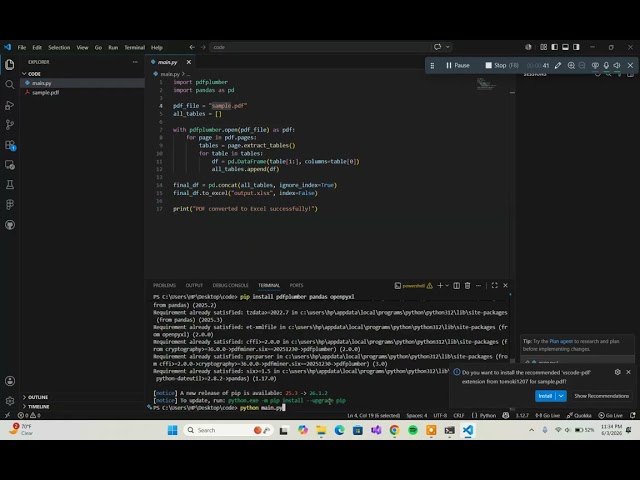Open the Search view in activity bar
The width and height of the screenshot is (640, 480).
click(x=10, y=85)
